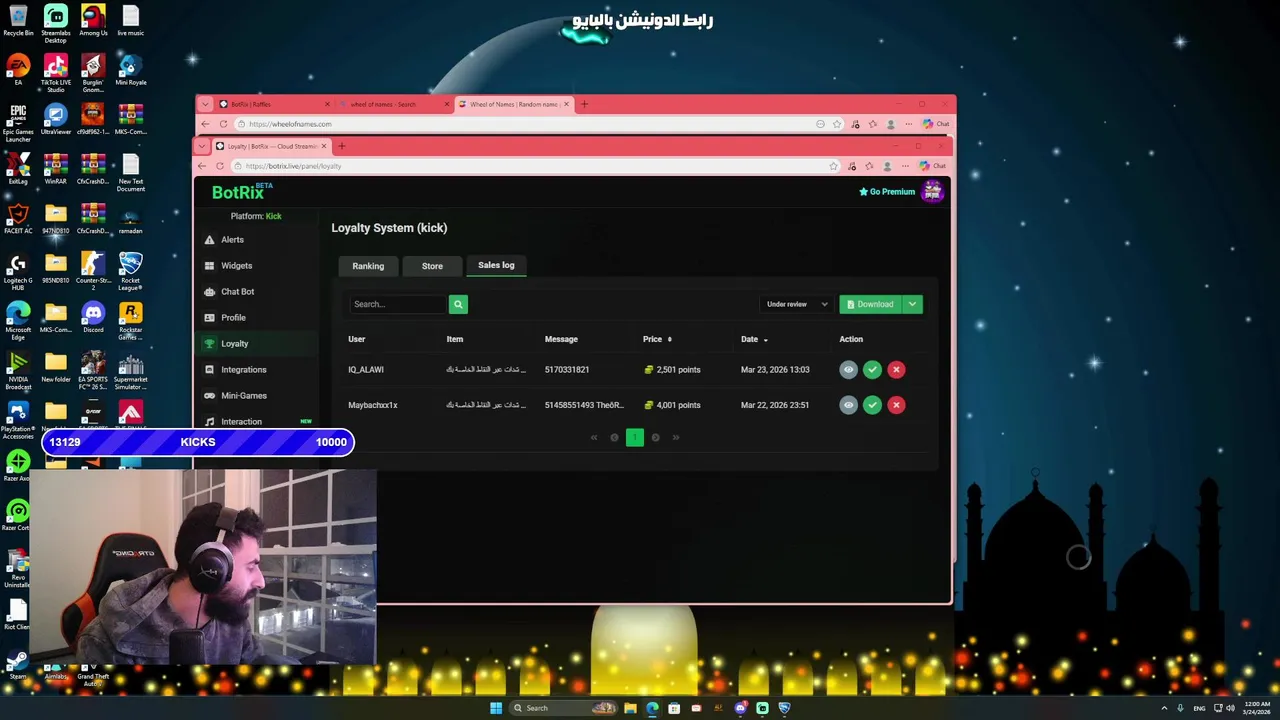Open Interaction in BotRix sidebar
The height and width of the screenshot is (720, 1280).
(x=241, y=422)
